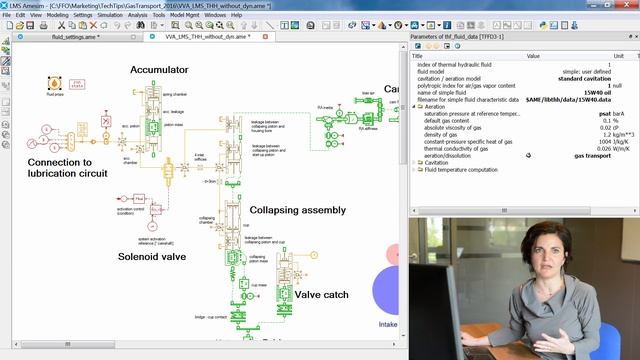Switch to Simulation mode in left sidebar
Image resolution: width=640 pixels, height=360 pixels.
click(6, 71)
